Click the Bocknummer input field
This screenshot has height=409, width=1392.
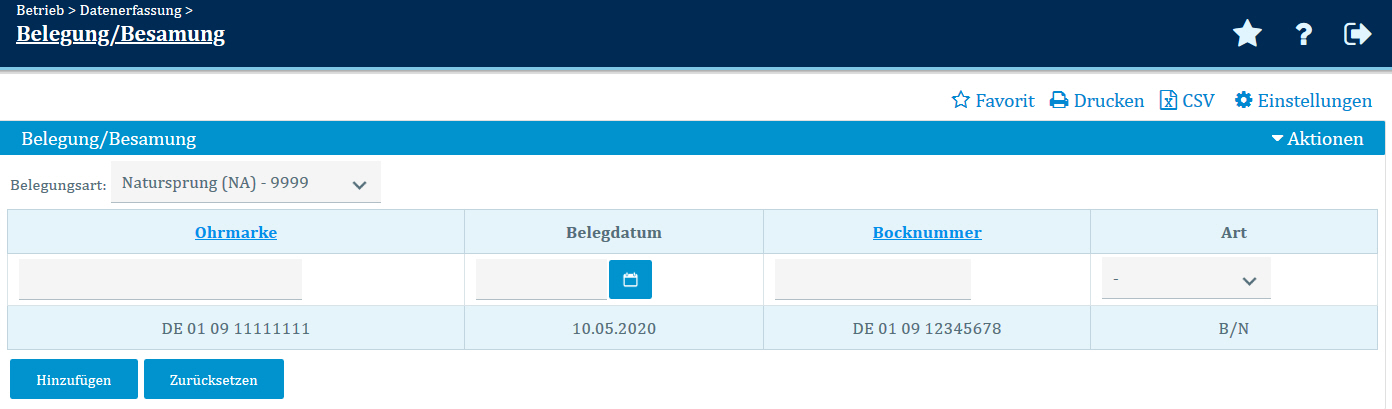tap(872, 280)
